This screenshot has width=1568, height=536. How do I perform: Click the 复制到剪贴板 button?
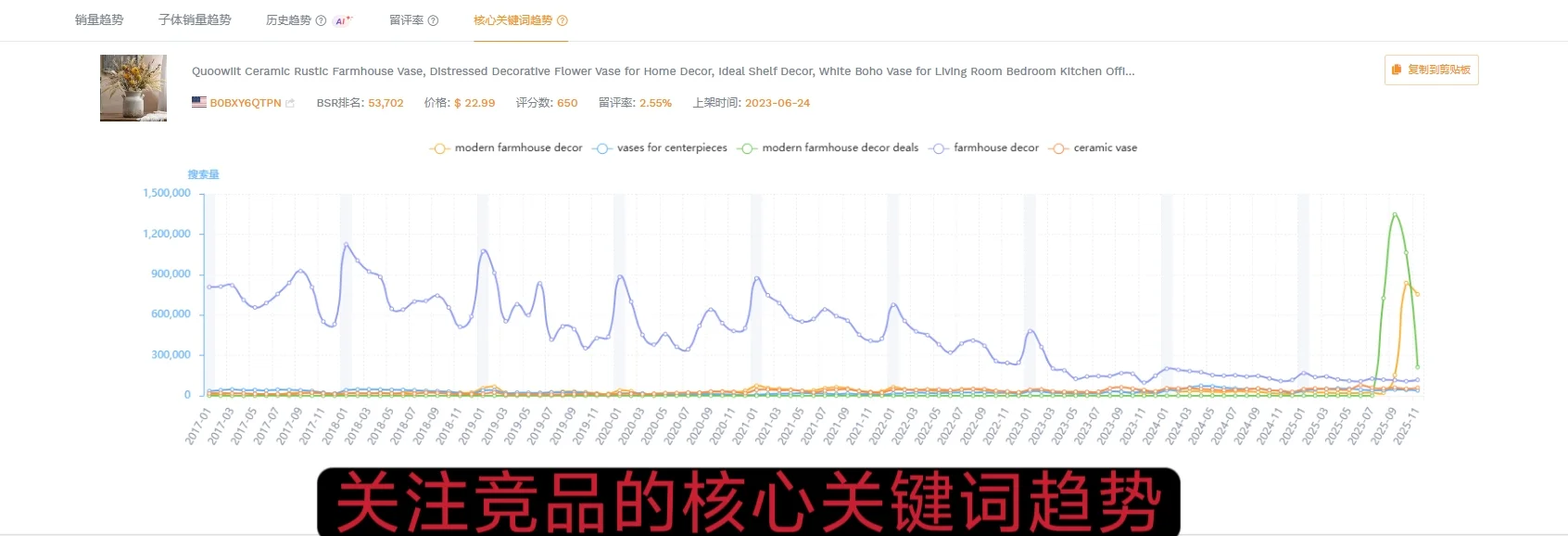point(1432,70)
